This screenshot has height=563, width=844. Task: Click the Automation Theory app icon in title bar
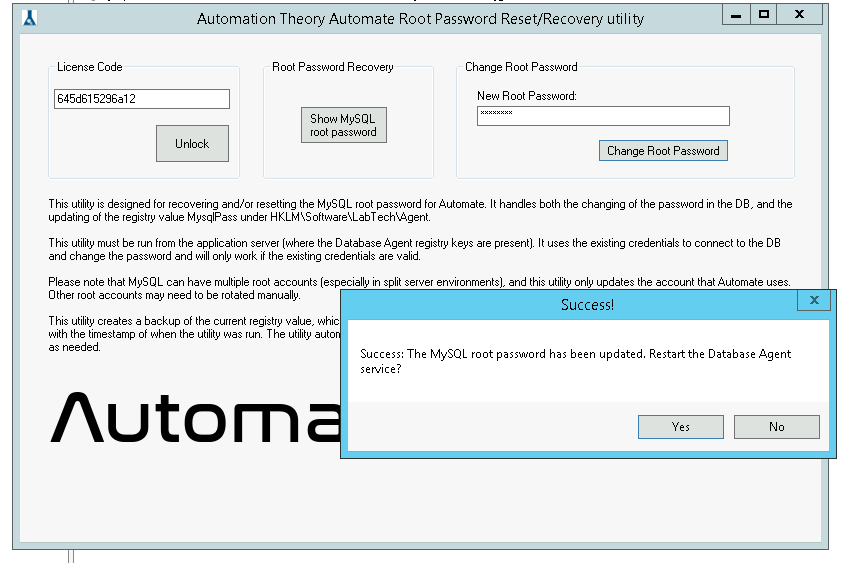(29, 18)
